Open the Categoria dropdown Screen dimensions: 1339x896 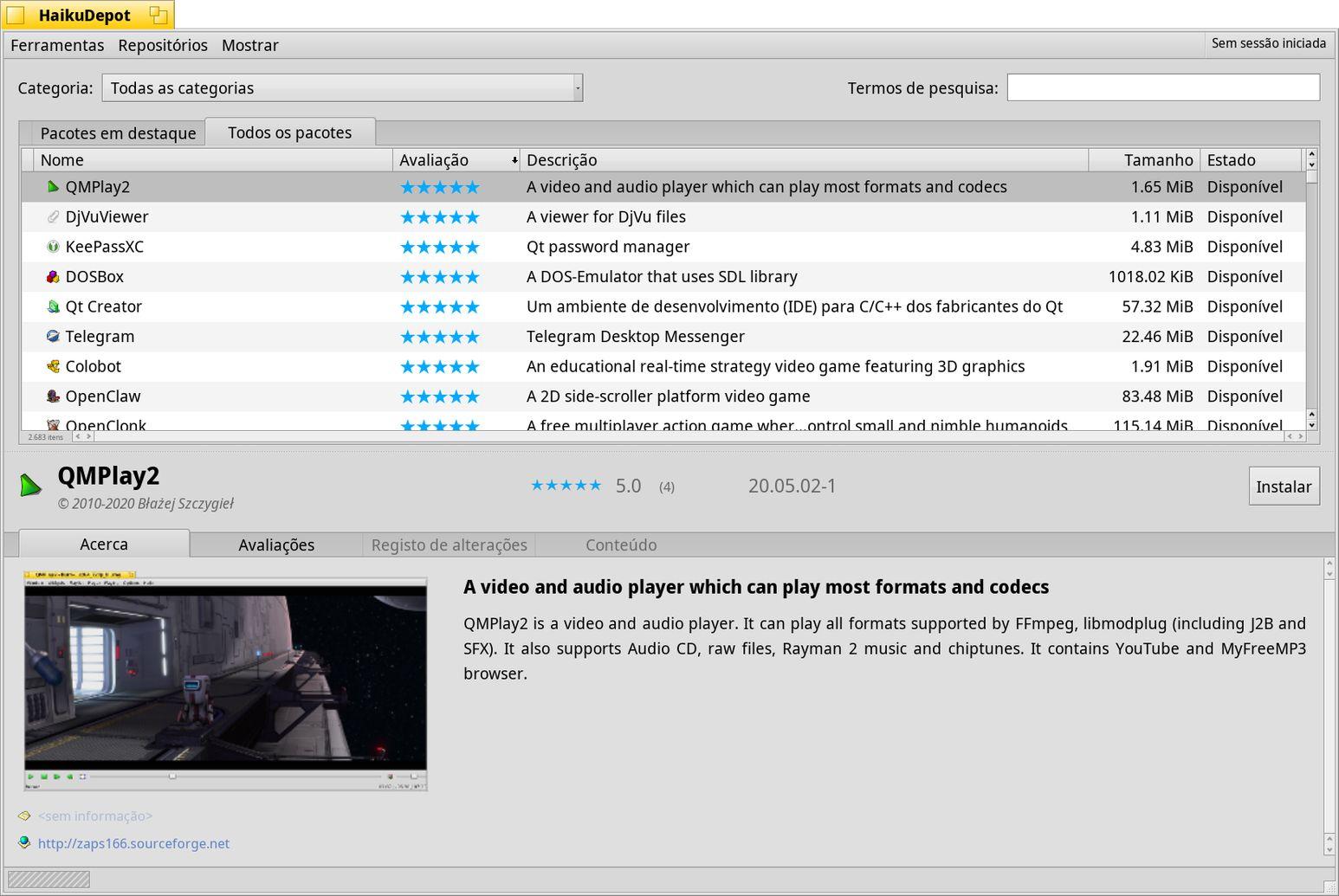pyautogui.click(x=342, y=87)
